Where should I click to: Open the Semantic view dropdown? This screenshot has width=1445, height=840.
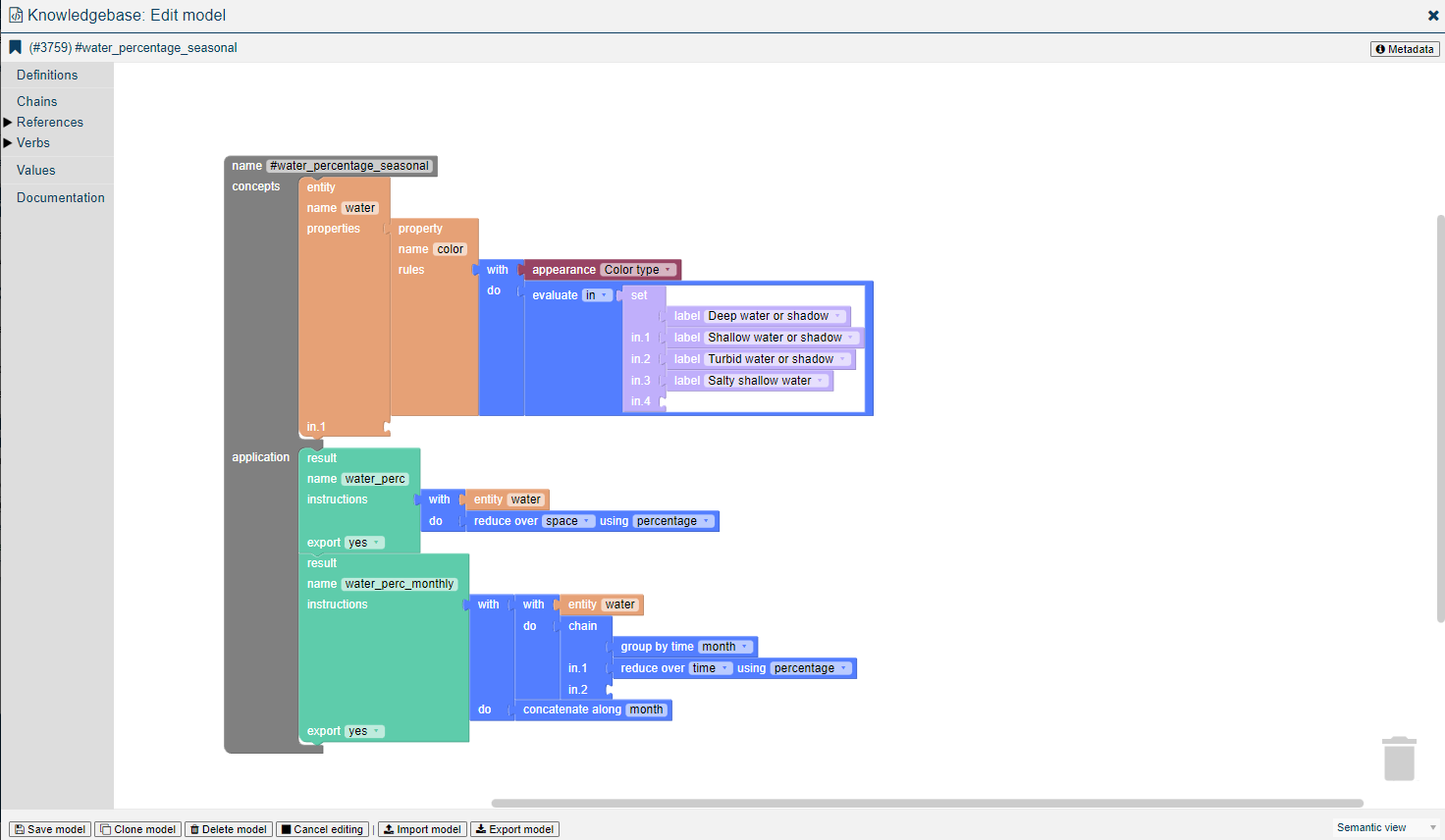[x=1386, y=828]
